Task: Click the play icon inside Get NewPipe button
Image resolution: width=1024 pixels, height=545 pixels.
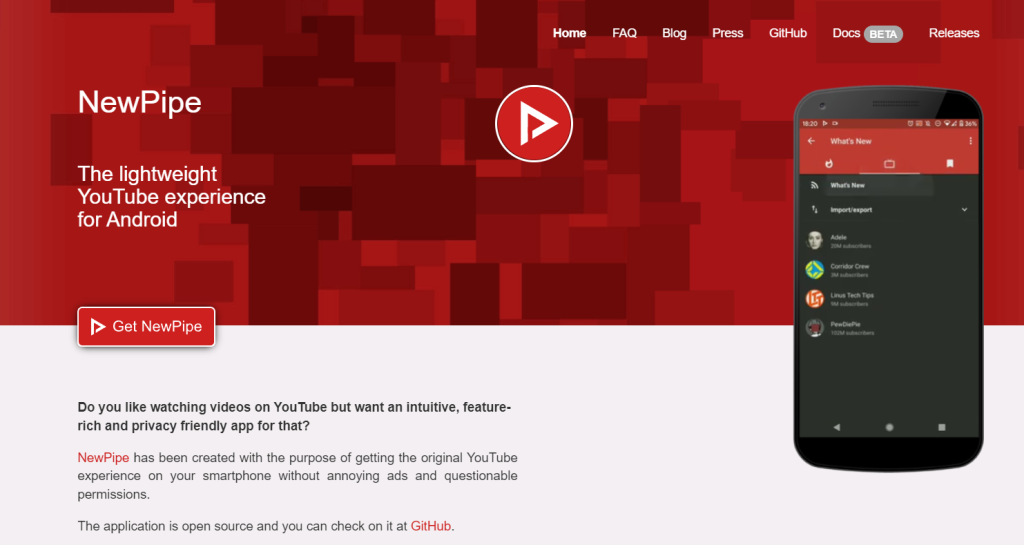Action: (x=98, y=327)
